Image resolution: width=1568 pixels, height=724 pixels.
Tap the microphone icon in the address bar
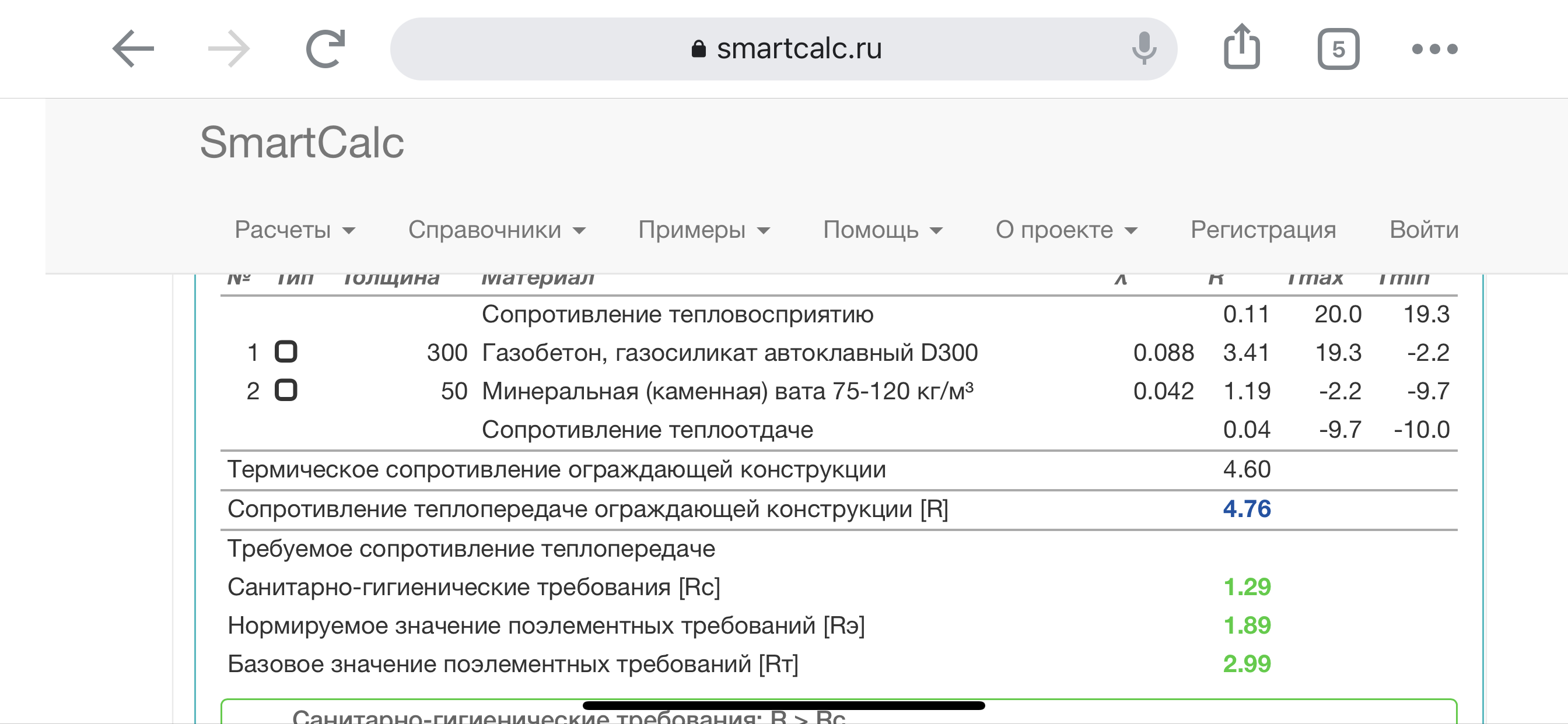click(x=1144, y=48)
